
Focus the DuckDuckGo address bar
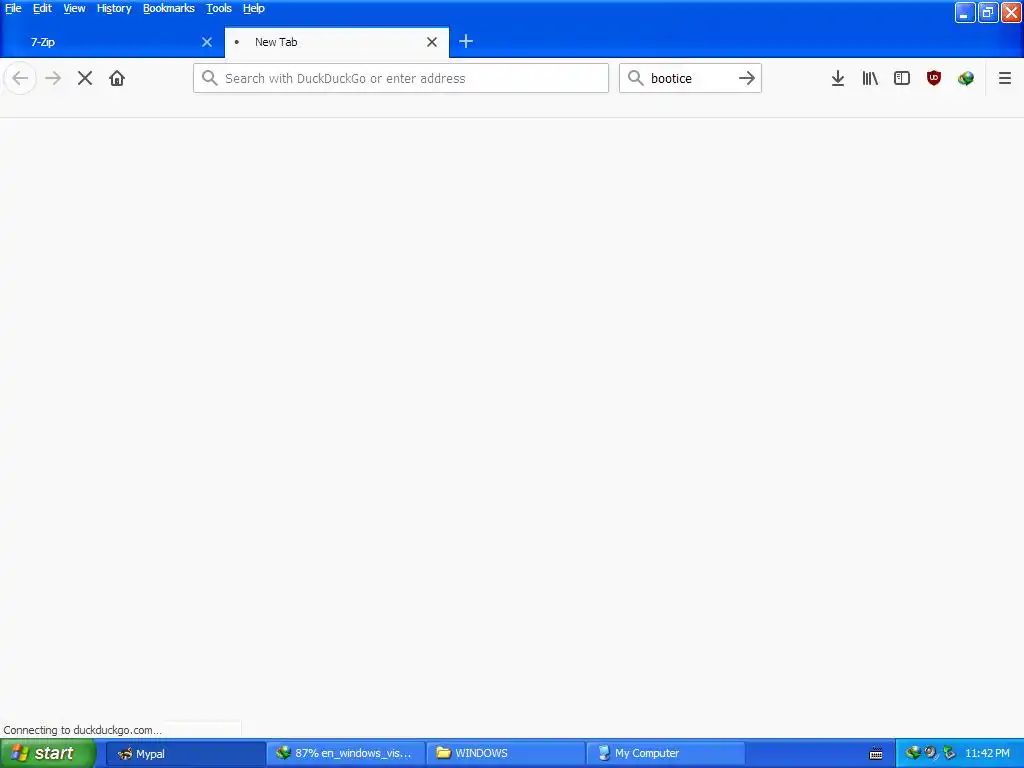pos(401,78)
